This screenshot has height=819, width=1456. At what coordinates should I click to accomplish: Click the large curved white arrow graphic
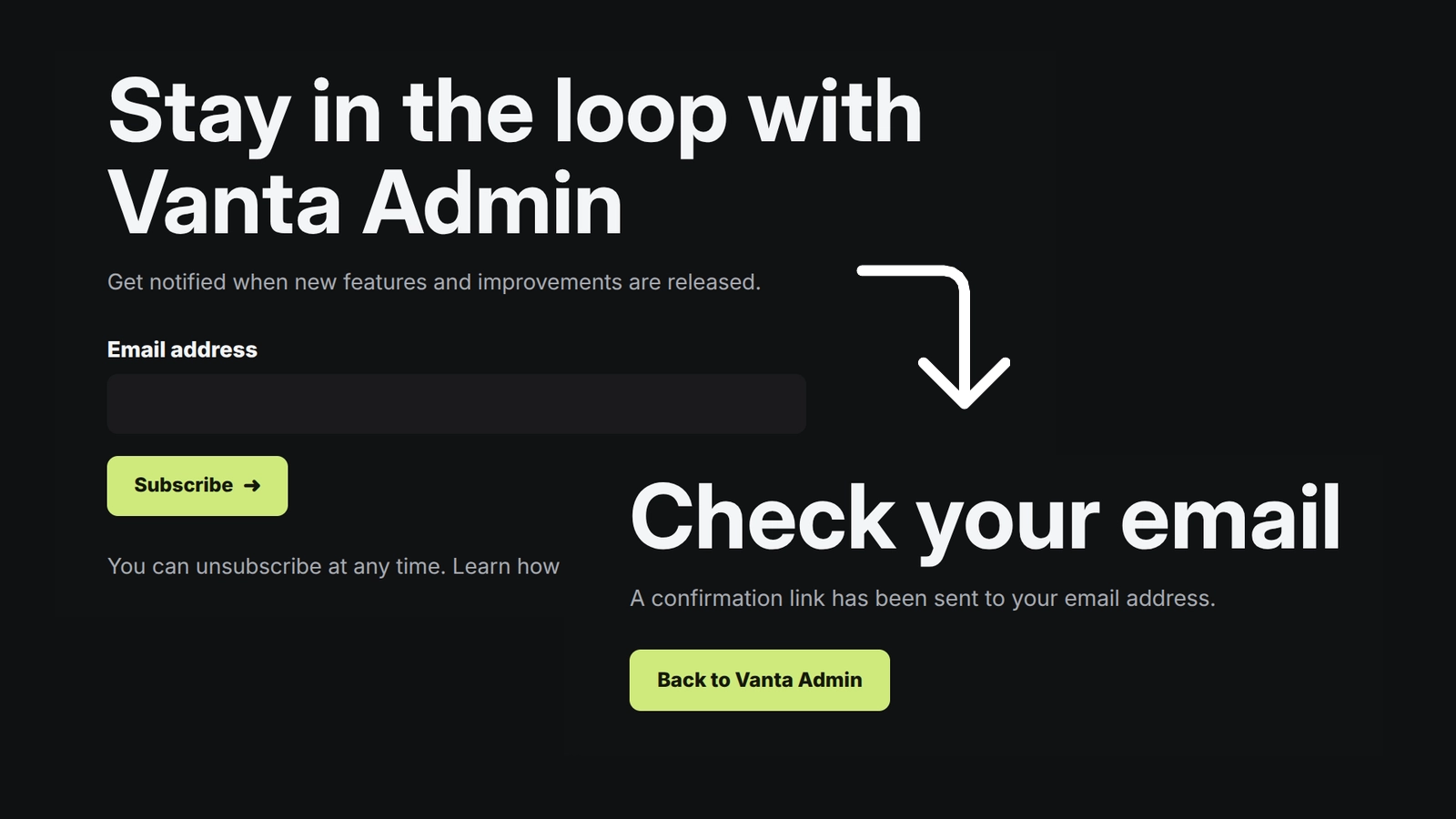[934, 337]
